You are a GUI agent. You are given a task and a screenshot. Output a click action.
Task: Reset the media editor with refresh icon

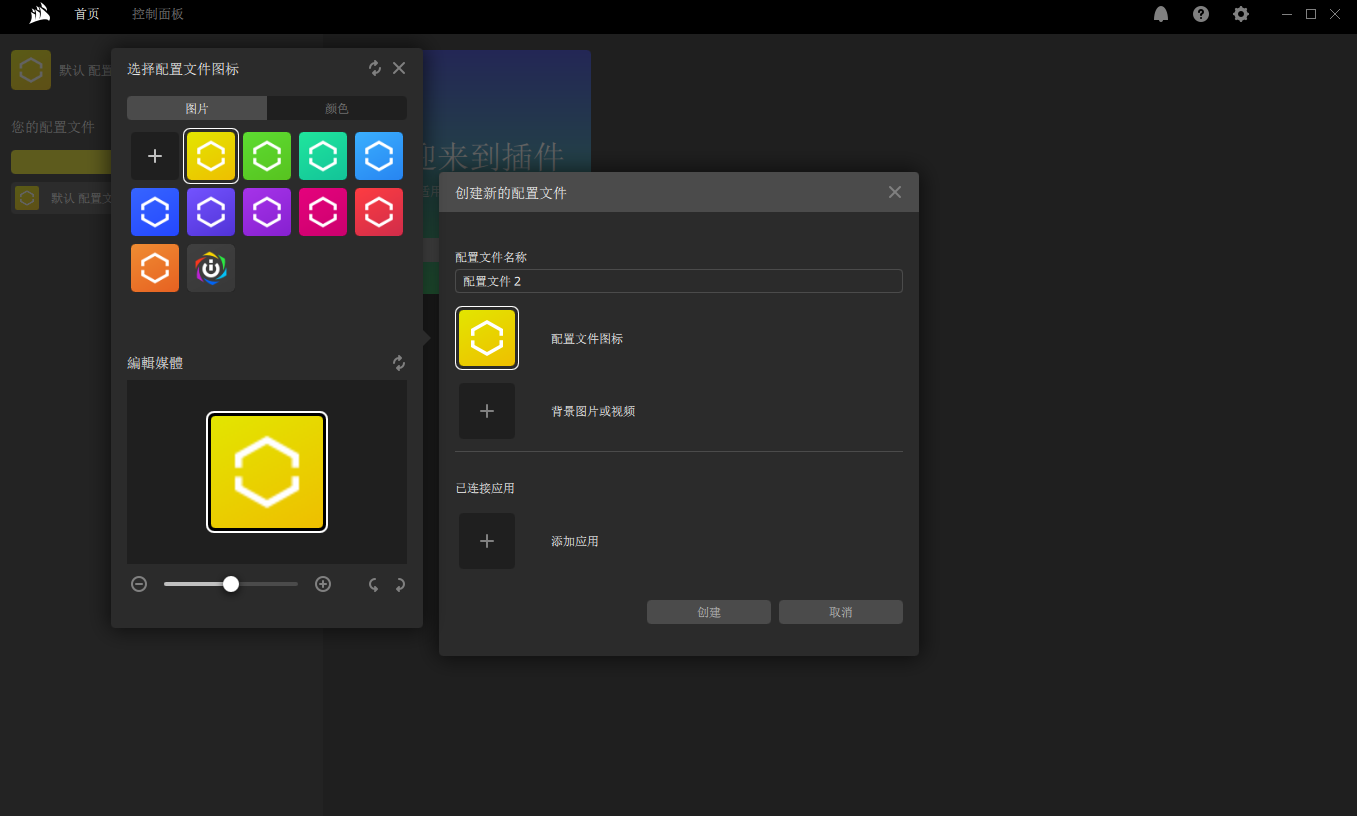click(399, 363)
